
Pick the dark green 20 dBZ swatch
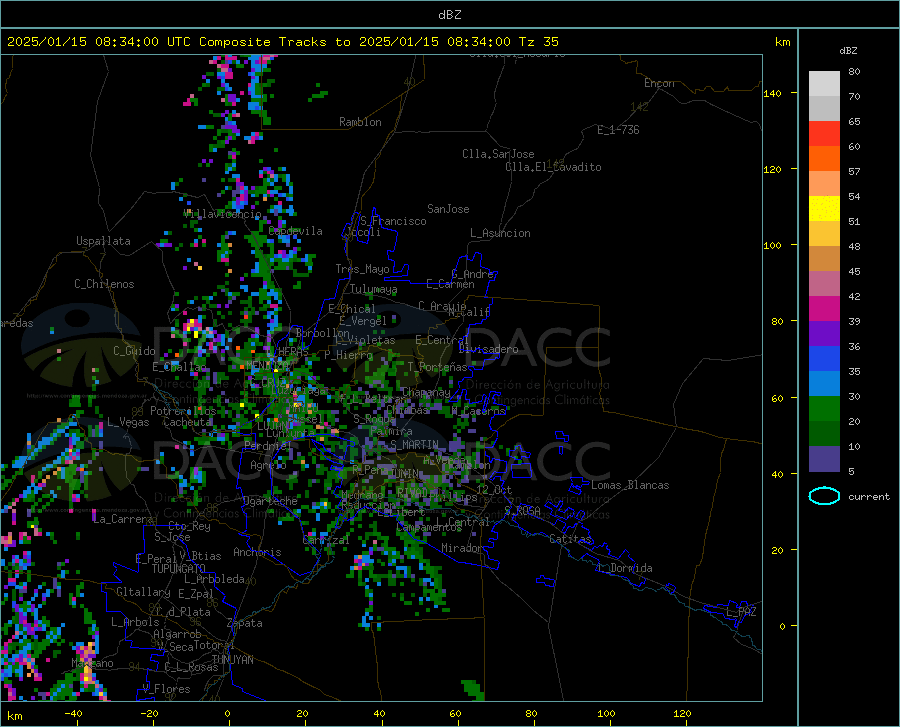[824, 434]
